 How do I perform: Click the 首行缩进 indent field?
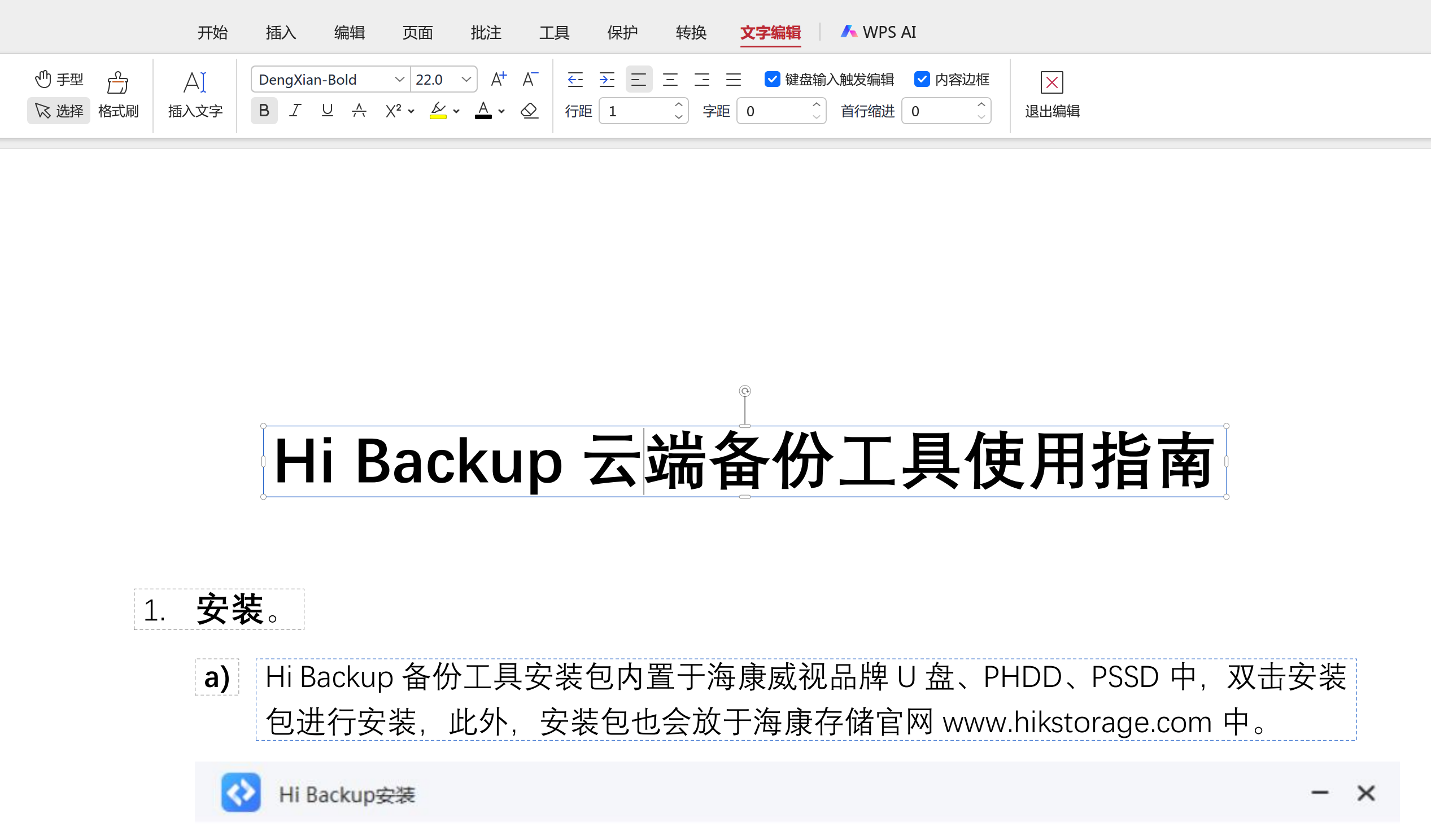946,111
